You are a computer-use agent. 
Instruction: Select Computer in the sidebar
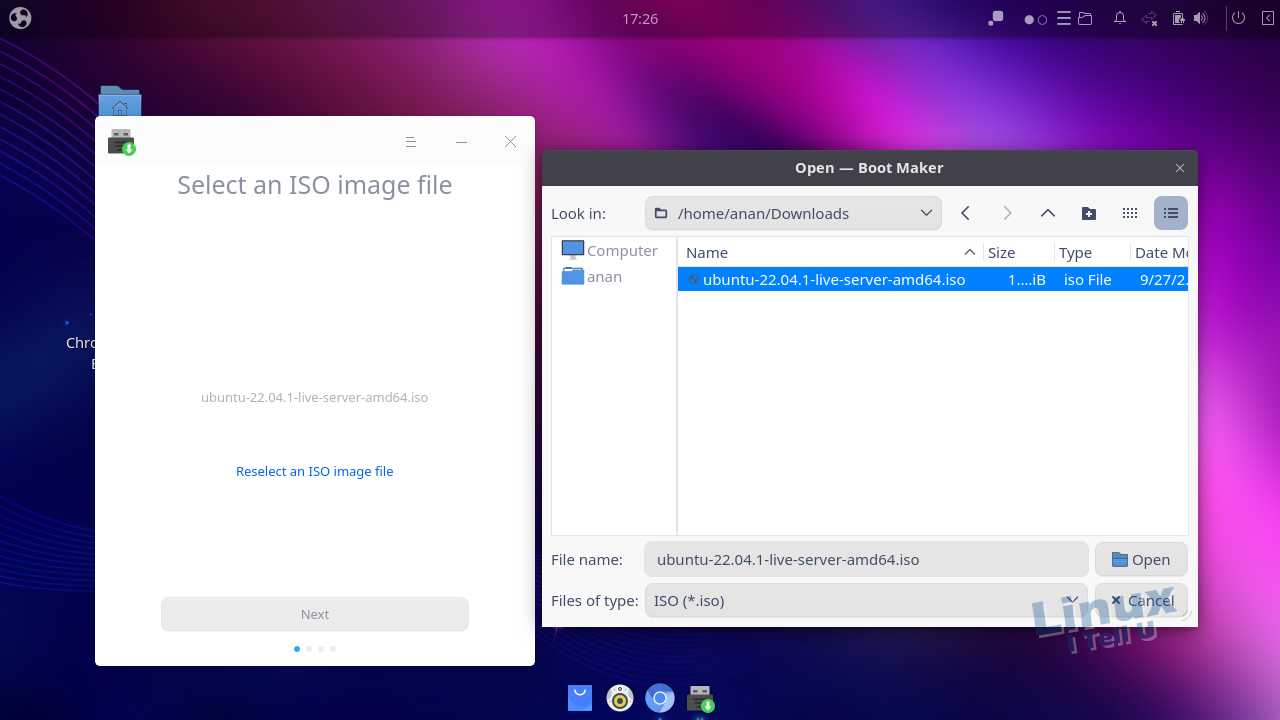pyautogui.click(x=610, y=250)
